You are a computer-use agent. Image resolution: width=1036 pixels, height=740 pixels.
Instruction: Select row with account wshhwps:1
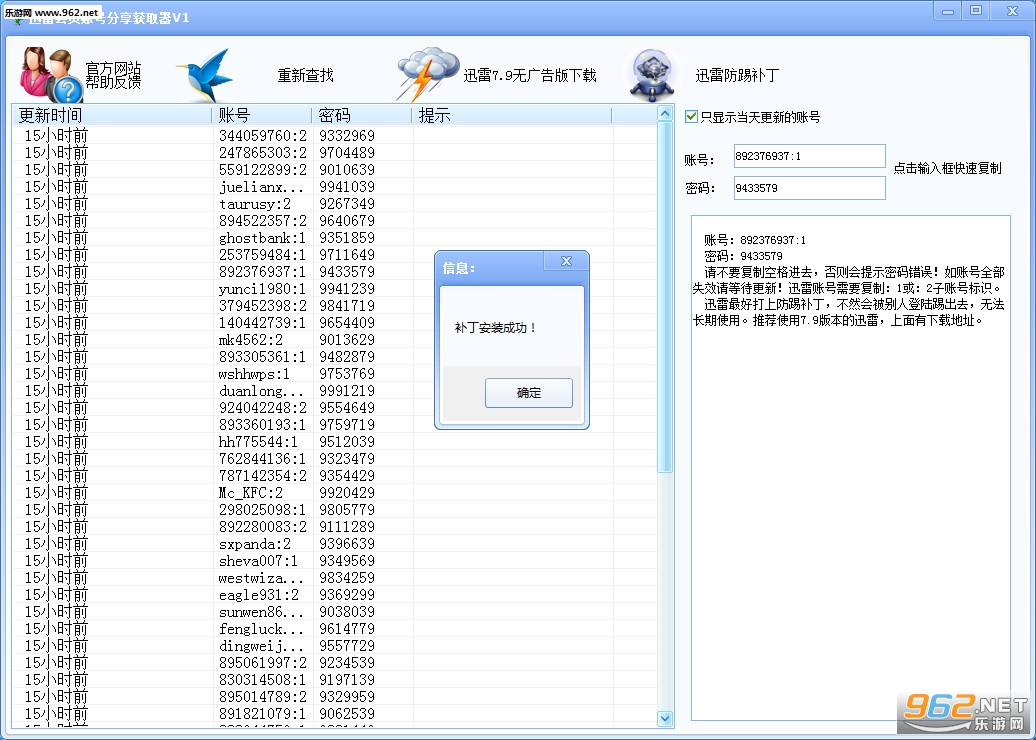pos(334,374)
